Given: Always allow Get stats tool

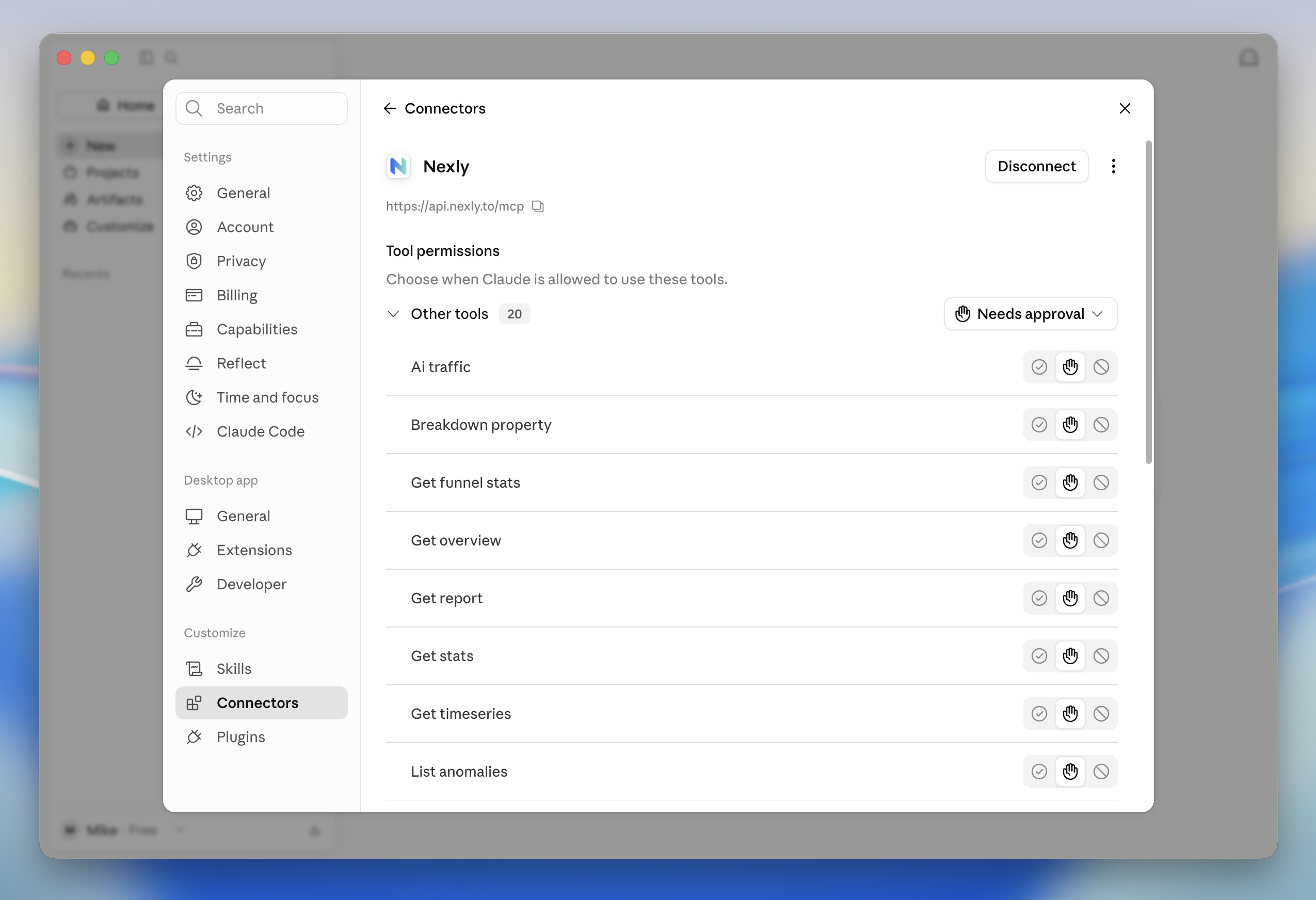Looking at the screenshot, I should tap(1039, 656).
